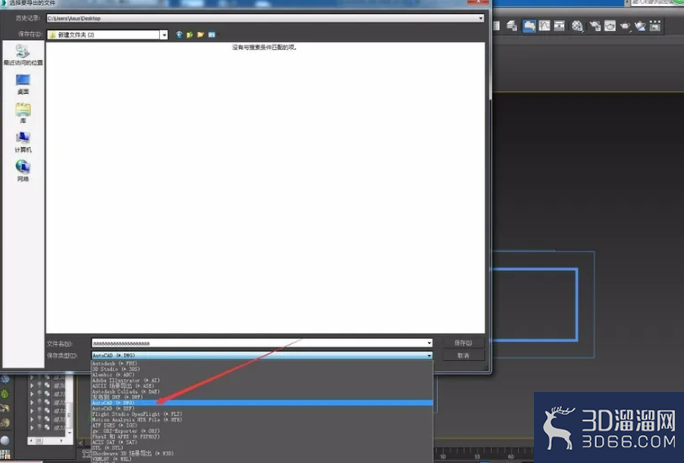
Task: Click the manage layers stack icon
Action: click(512, 26)
